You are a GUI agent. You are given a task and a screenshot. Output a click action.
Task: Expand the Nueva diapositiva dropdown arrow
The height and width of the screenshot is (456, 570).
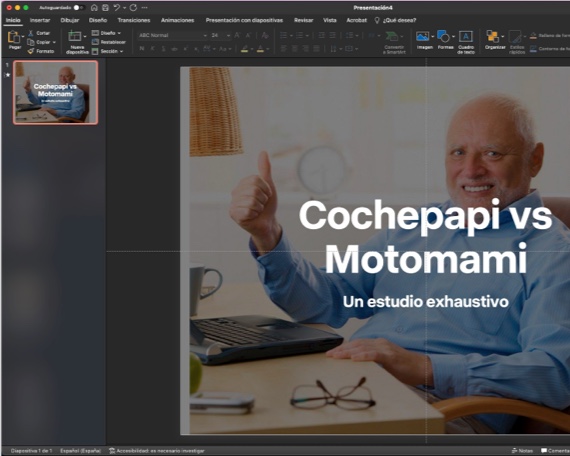85,37
